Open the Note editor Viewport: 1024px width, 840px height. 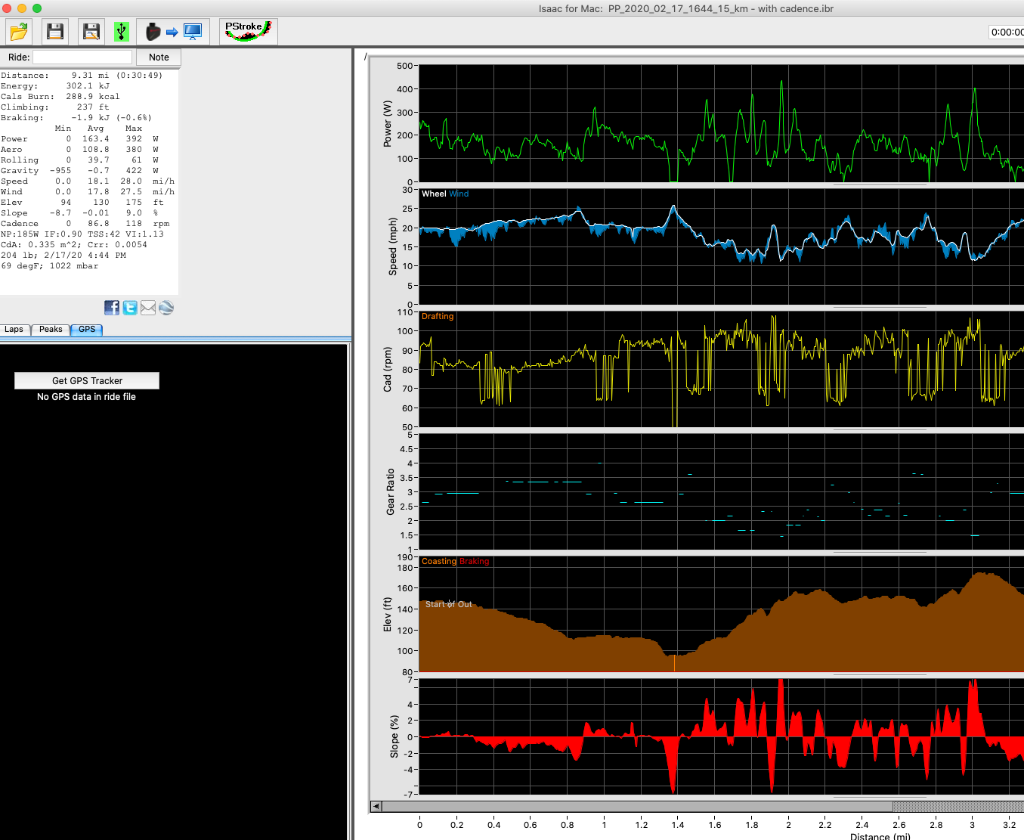[158, 57]
